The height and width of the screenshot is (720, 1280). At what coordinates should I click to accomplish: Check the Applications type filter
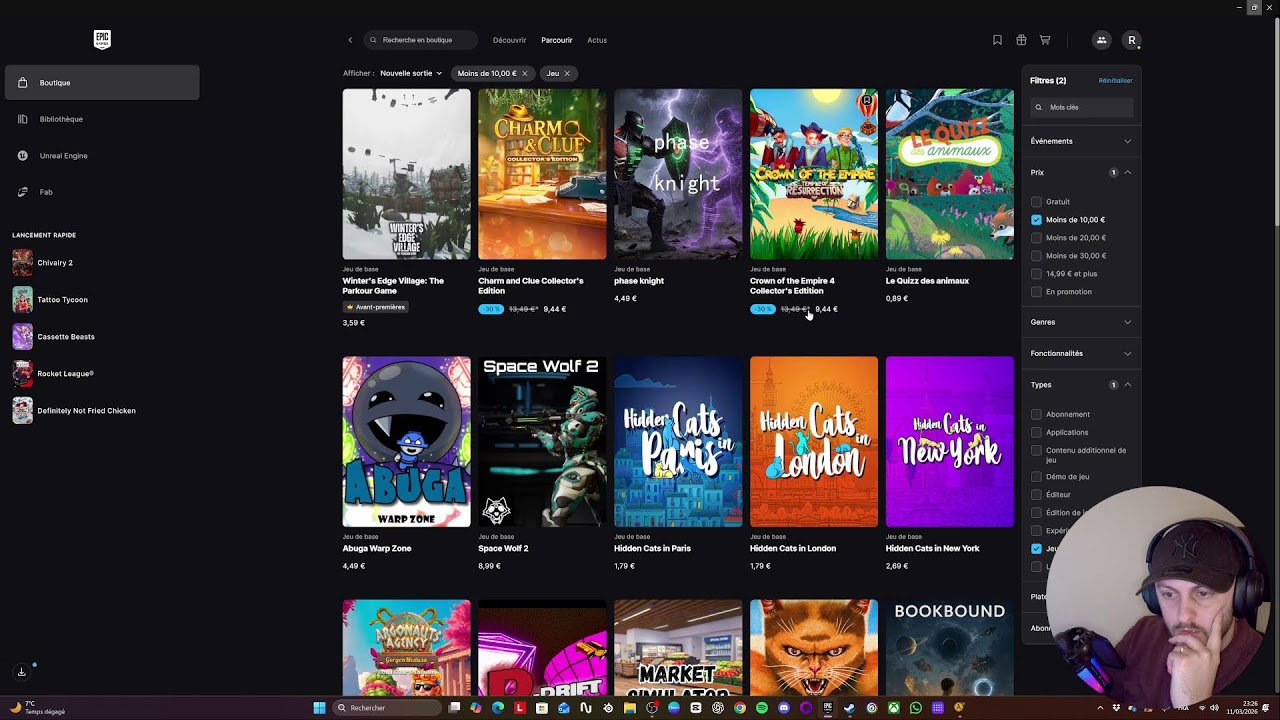1036,433
